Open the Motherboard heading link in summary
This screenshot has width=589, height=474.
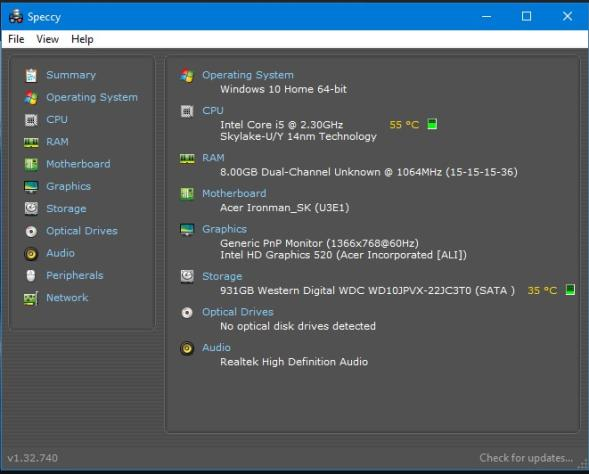[234, 193]
